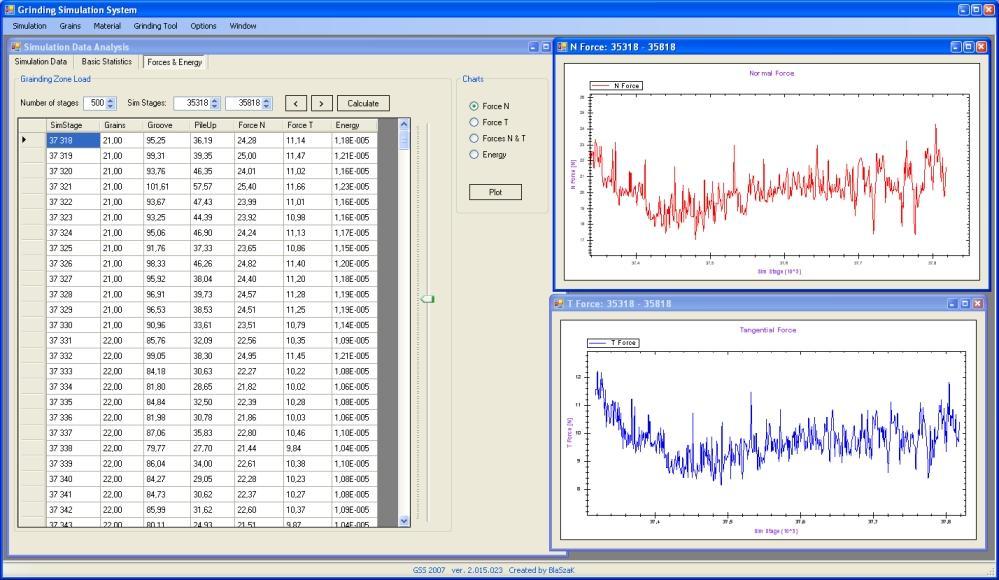The height and width of the screenshot is (580, 999).
Task: Minimize the T Force chart window
Action: [x=952, y=303]
